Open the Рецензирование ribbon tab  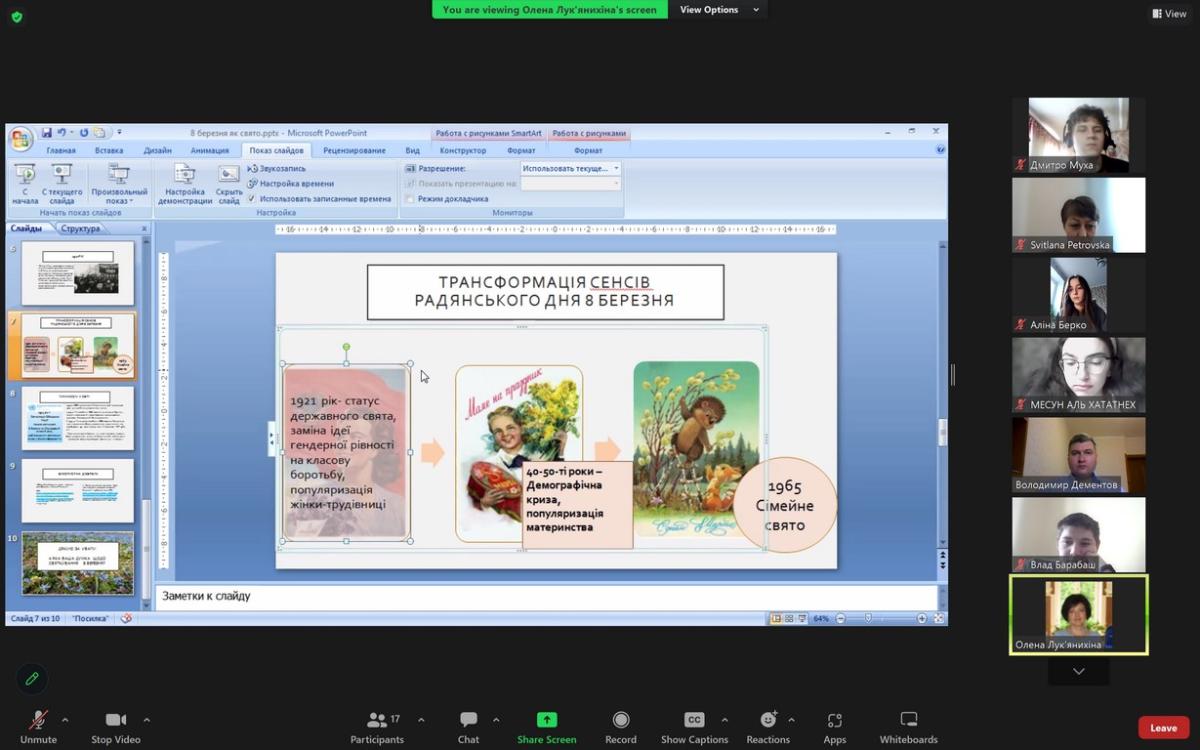point(354,150)
